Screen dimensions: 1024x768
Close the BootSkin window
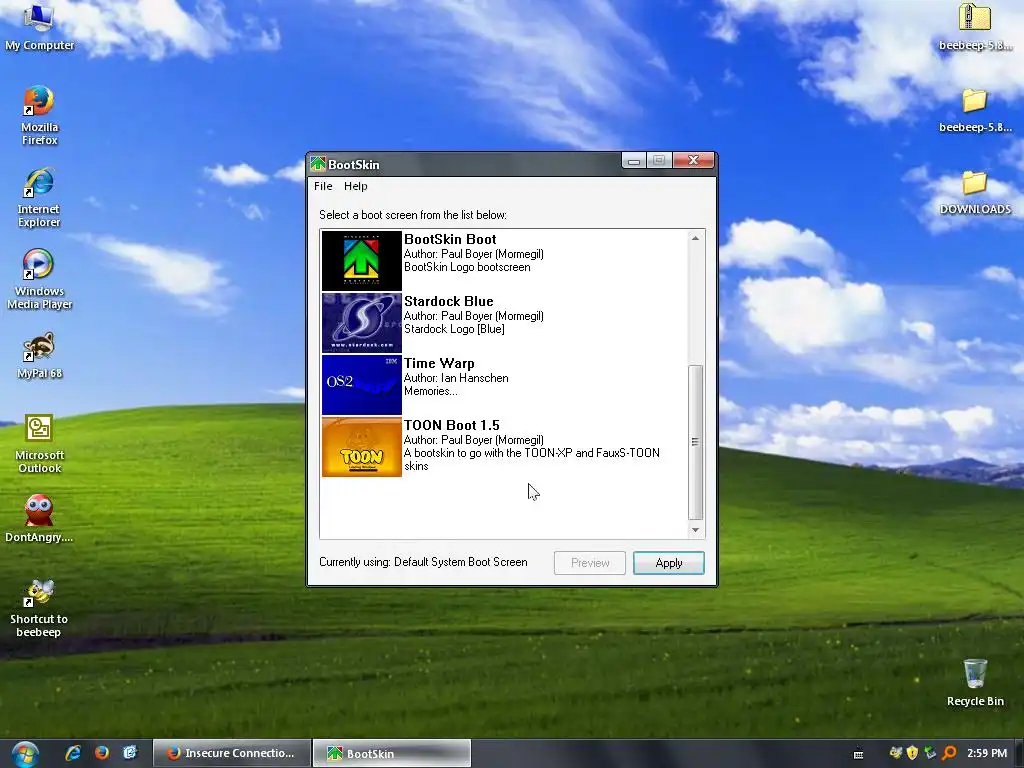pyautogui.click(x=693, y=160)
